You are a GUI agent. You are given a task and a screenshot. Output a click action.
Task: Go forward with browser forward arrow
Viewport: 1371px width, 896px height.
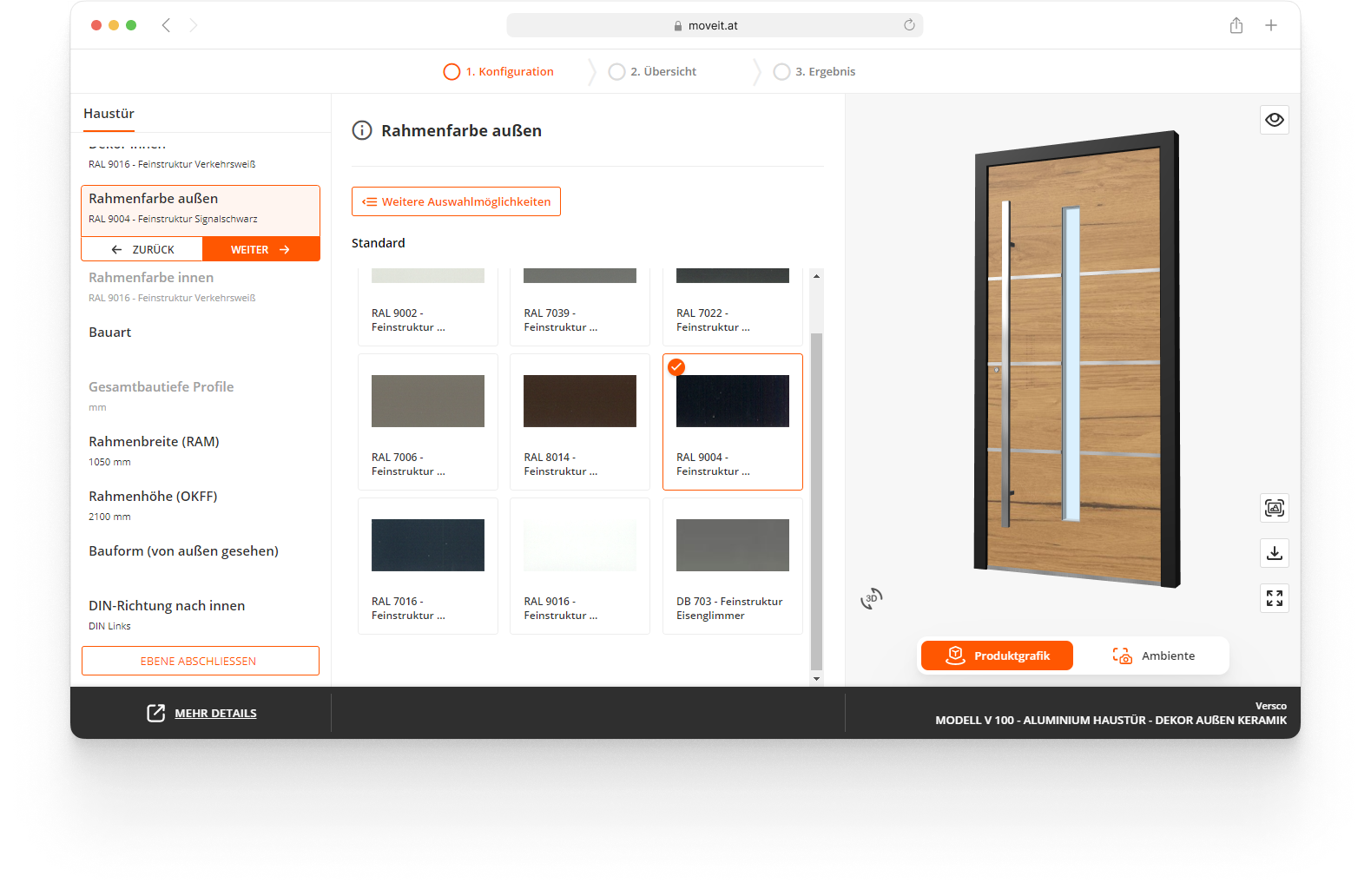(194, 25)
